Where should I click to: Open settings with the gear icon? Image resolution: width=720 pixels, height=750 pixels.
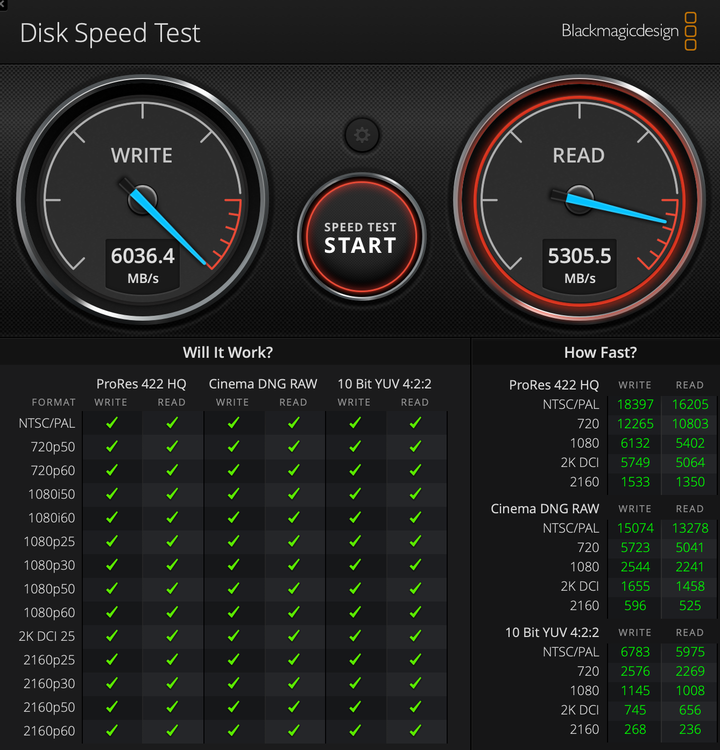tap(362, 135)
